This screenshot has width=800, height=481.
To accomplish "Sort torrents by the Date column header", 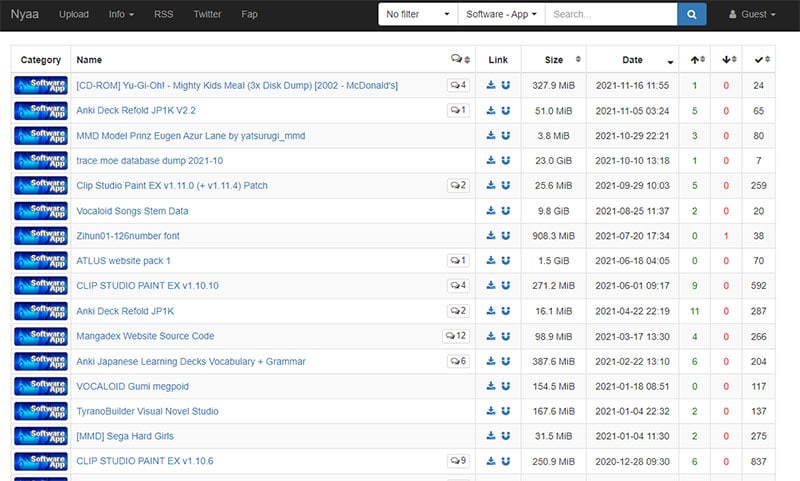I will [632, 60].
